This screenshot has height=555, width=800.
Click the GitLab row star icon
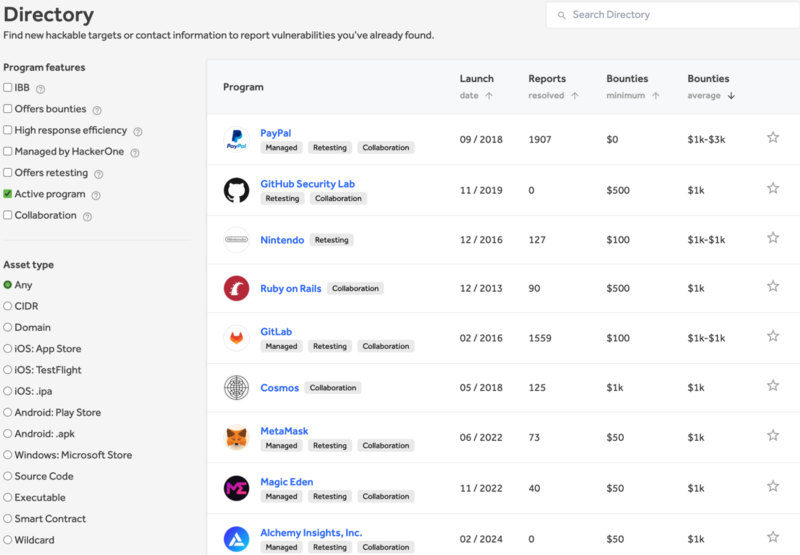(x=773, y=336)
